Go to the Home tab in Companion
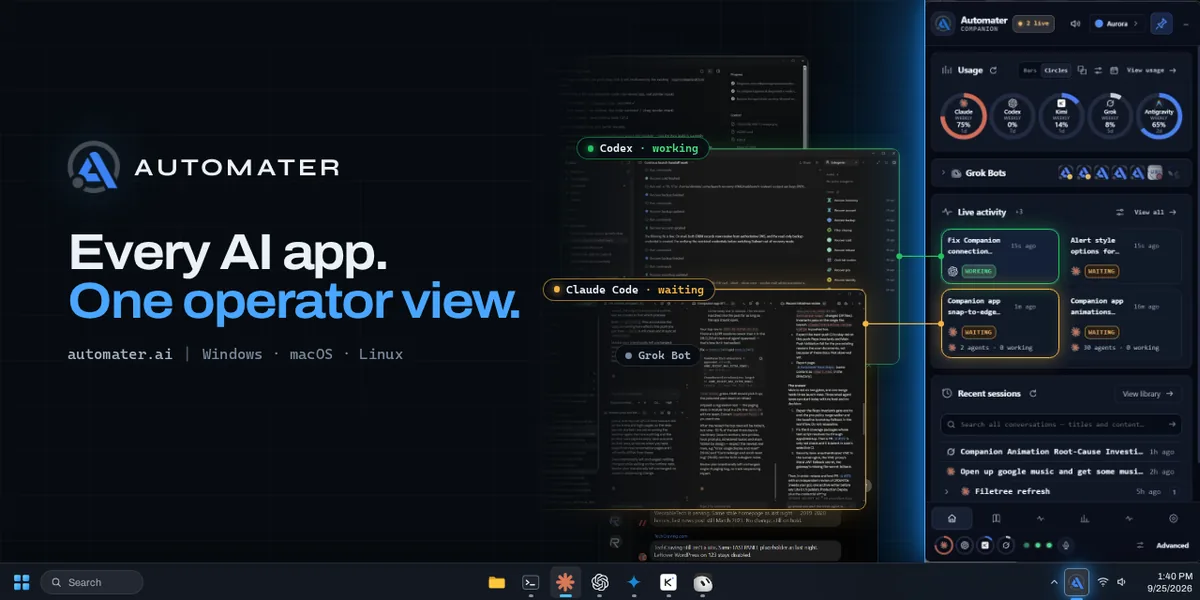The height and width of the screenshot is (600, 1200). pos(952,518)
